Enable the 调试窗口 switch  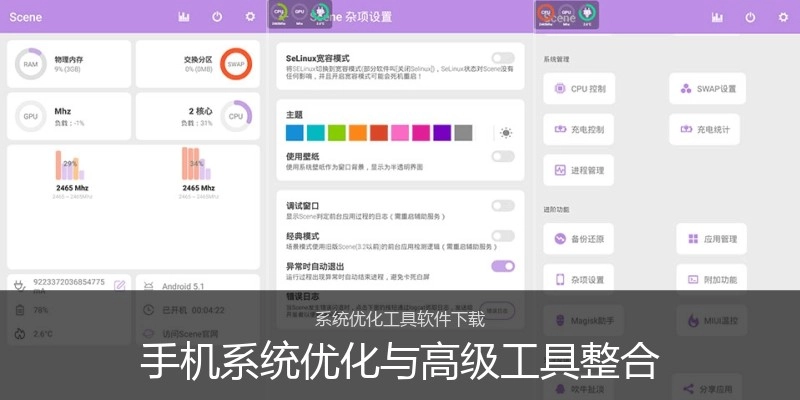pyautogui.click(x=503, y=206)
